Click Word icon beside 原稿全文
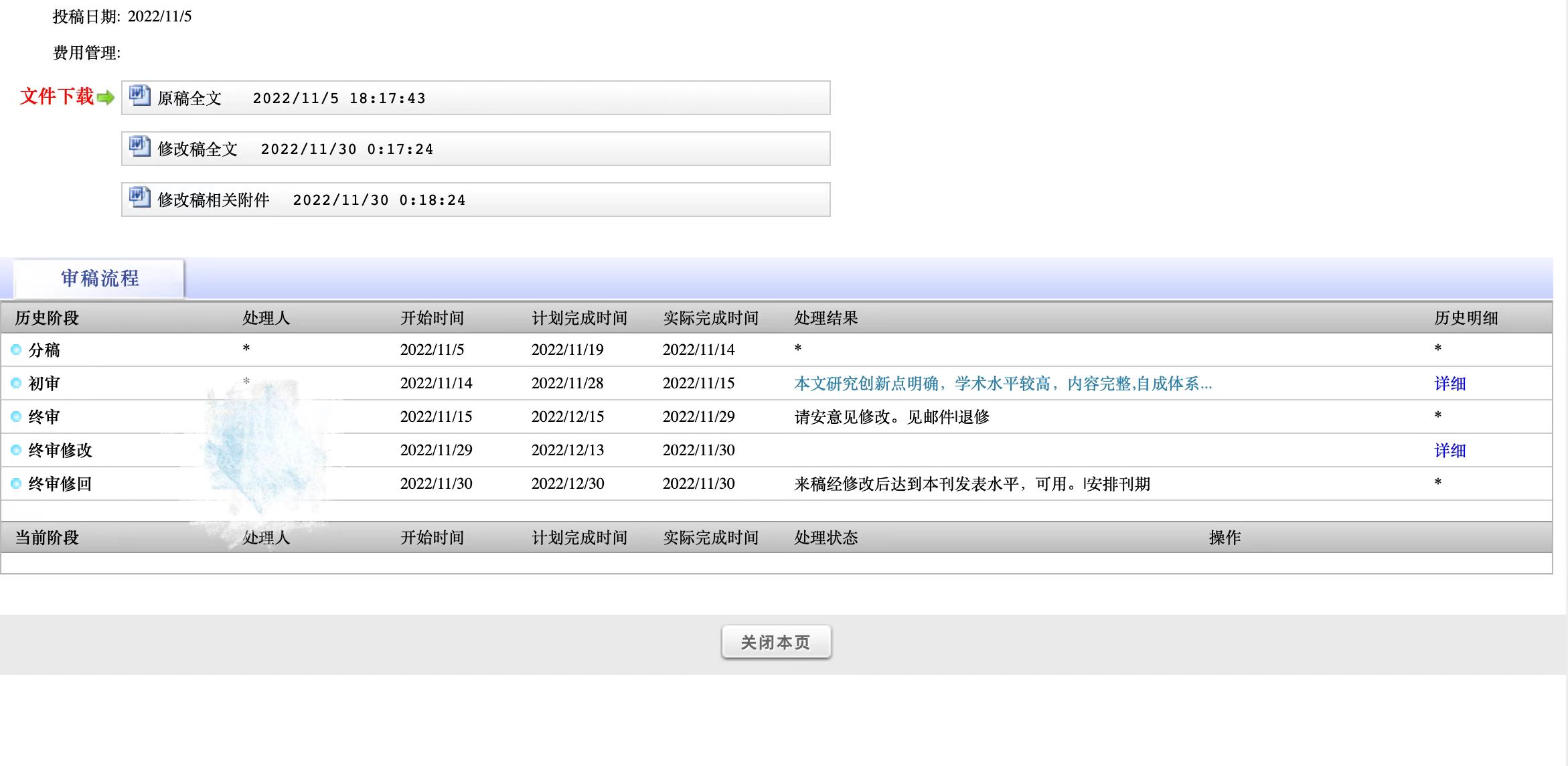The height and width of the screenshot is (766, 1568). click(139, 96)
